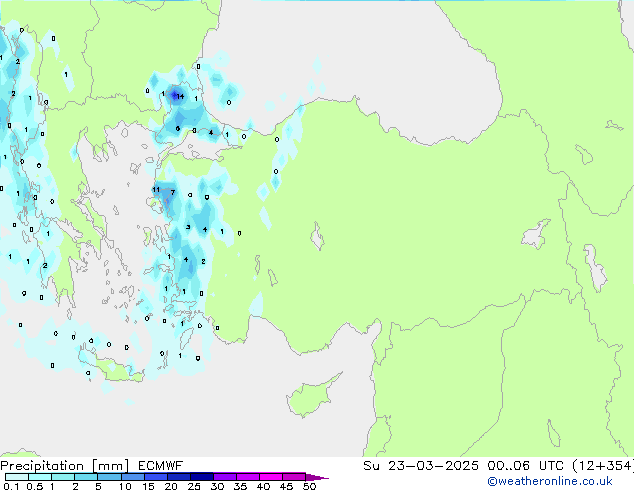Click the 'ECMWF' model label

161,466
